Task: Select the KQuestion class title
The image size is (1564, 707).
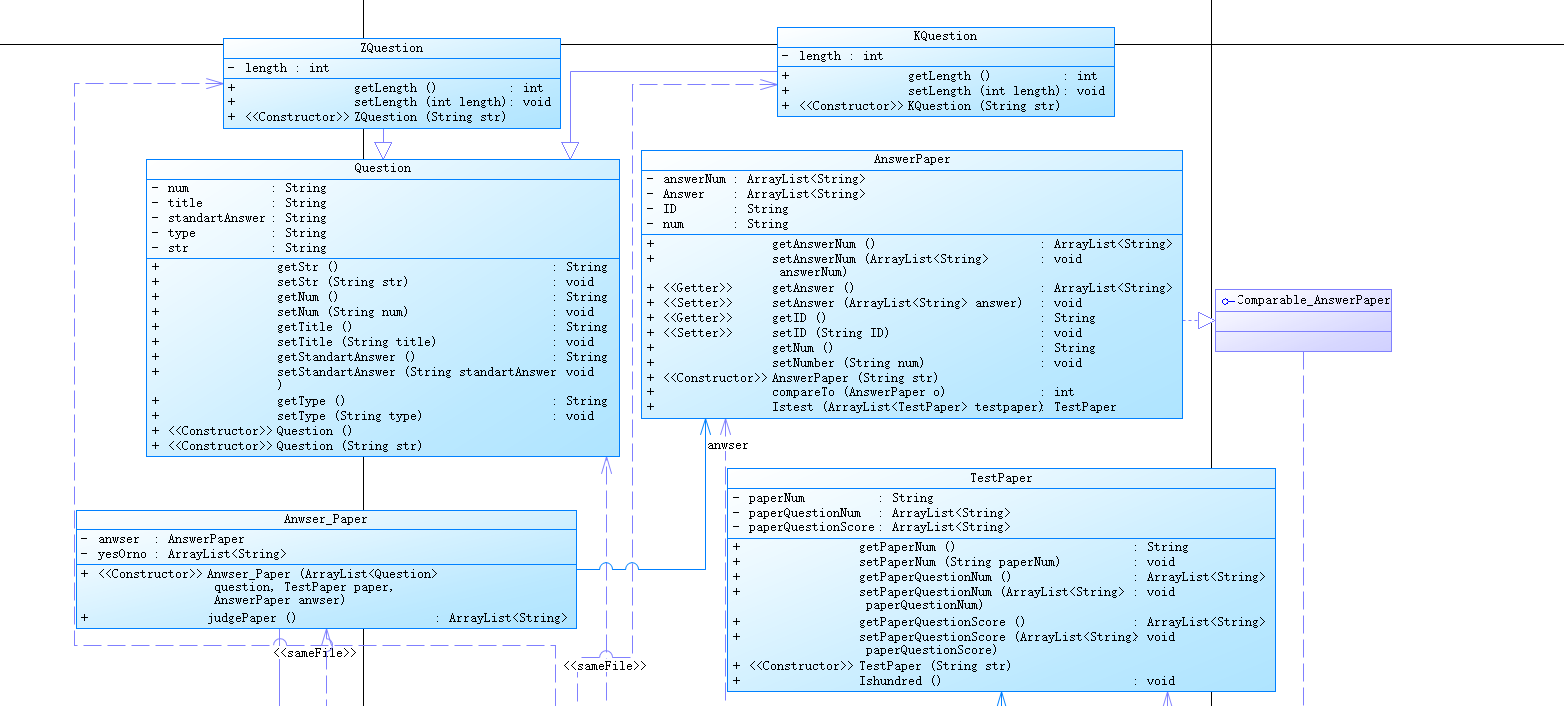Action: point(945,36)
